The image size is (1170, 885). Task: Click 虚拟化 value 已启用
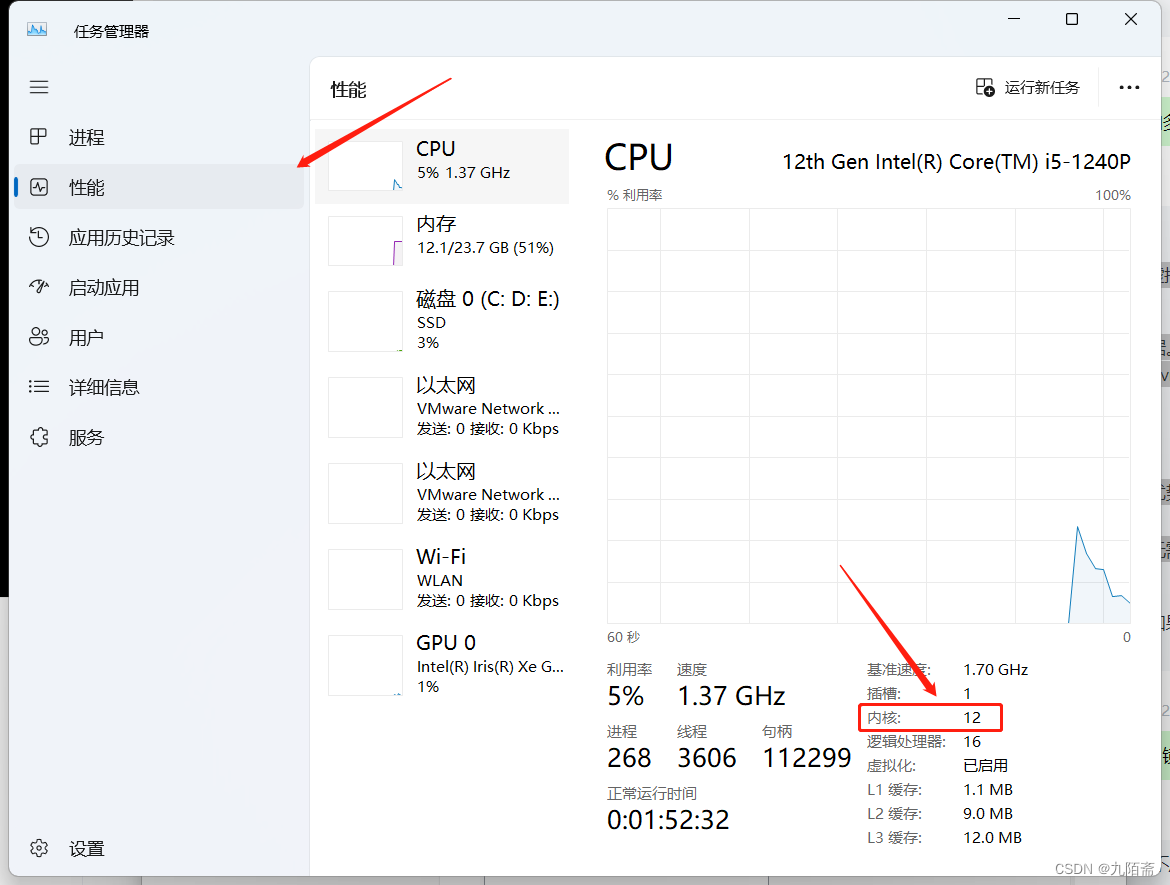click(x=985, y=766)
